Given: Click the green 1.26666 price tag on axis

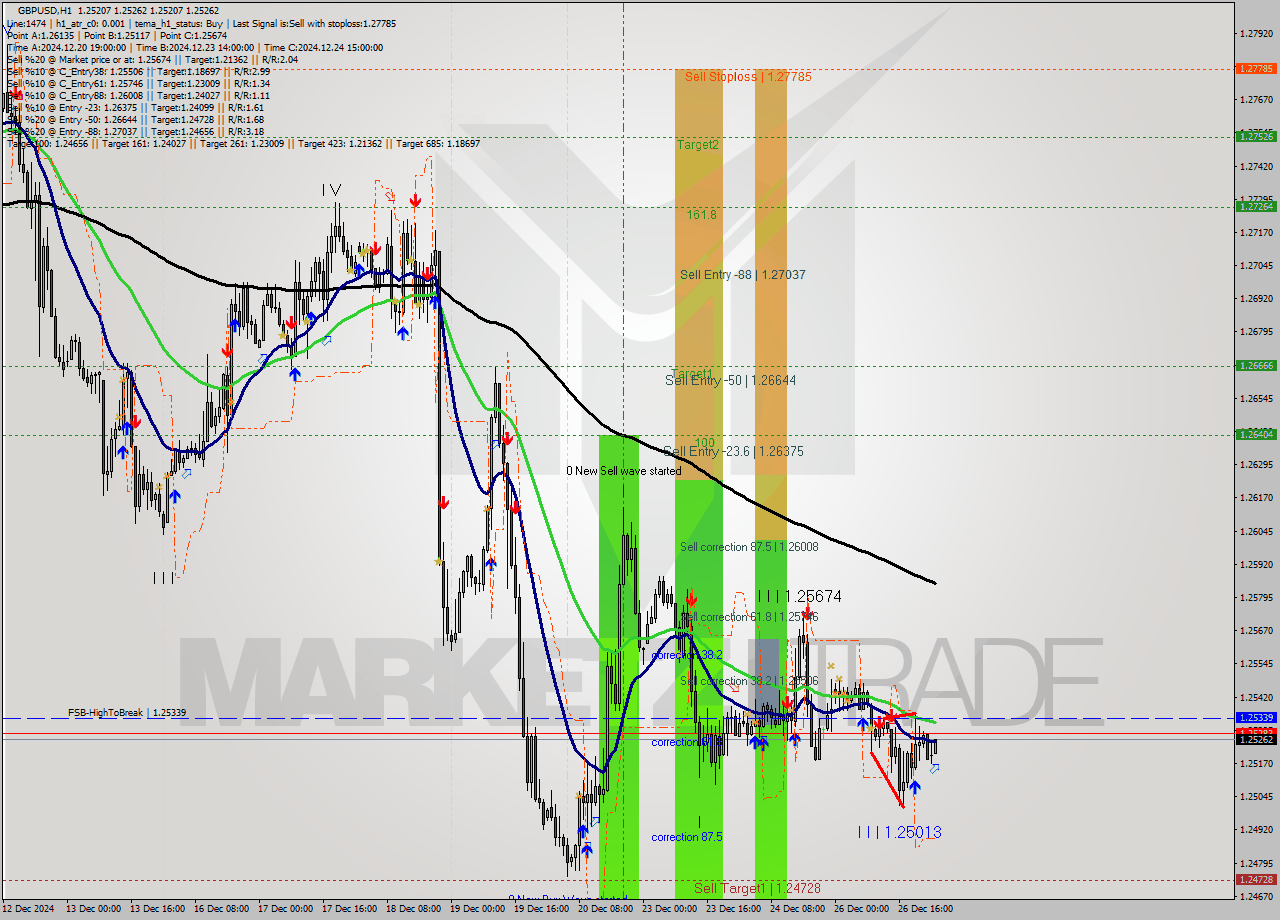Looking at the screenshot, I should click(x=1255, y=365).
